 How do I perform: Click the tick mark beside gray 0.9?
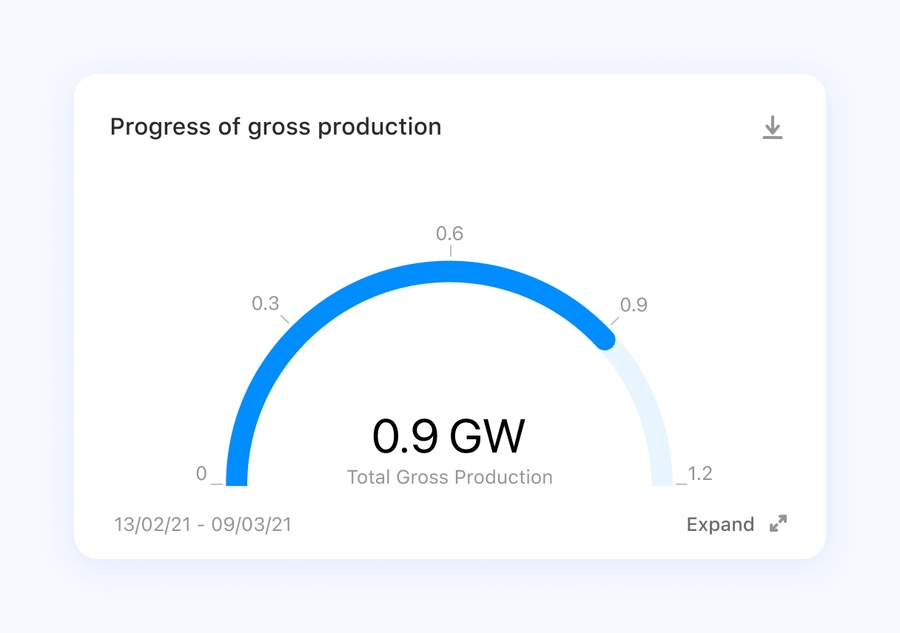pyautogui.click(x=614, y=321)
